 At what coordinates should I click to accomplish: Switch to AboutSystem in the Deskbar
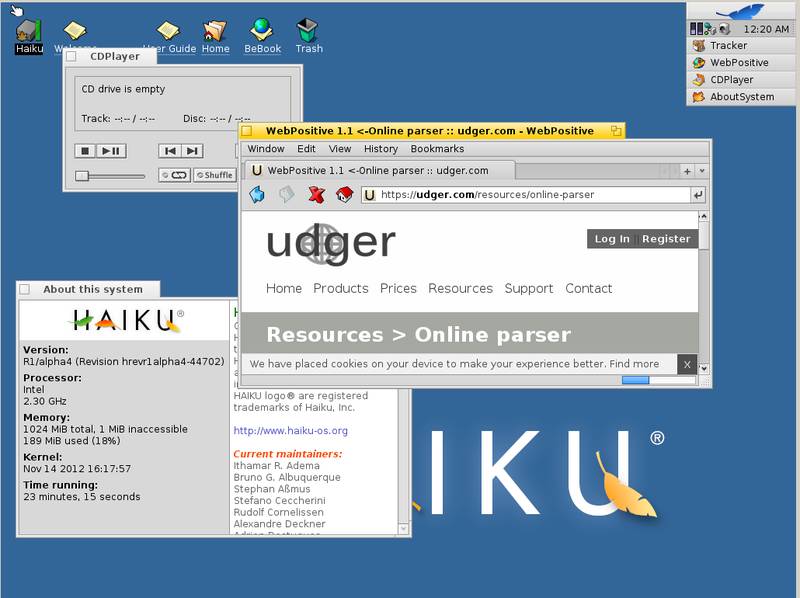coord(741,96)
